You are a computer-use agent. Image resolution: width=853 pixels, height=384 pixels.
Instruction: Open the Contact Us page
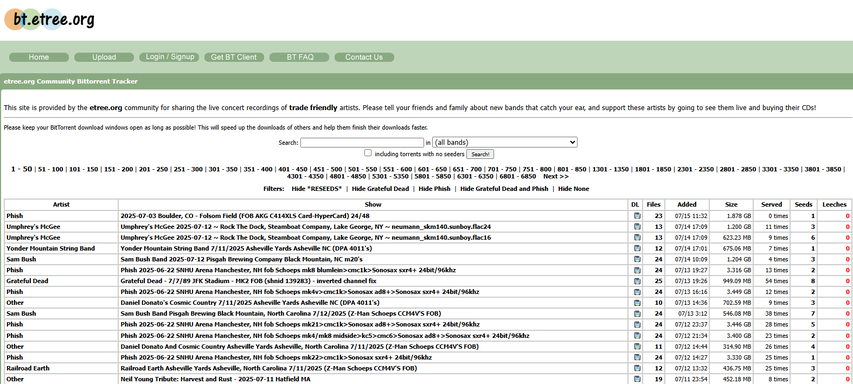coord(364,57)
